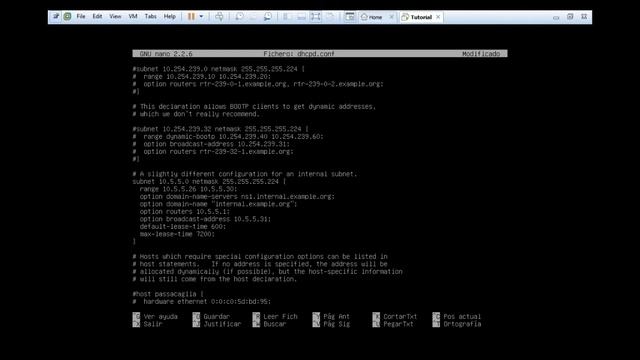This screenshot has width=640, height=360.
Task: Click the 'Buscar' nano shortcut
Action: 269,324
